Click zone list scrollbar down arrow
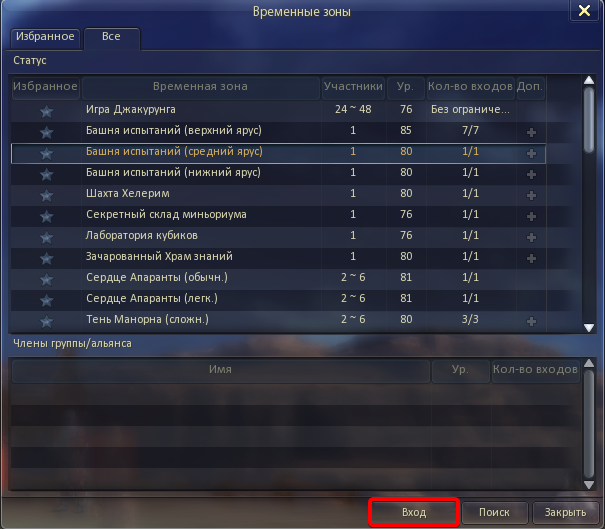 pyautogui.click(x=589, y=328)
